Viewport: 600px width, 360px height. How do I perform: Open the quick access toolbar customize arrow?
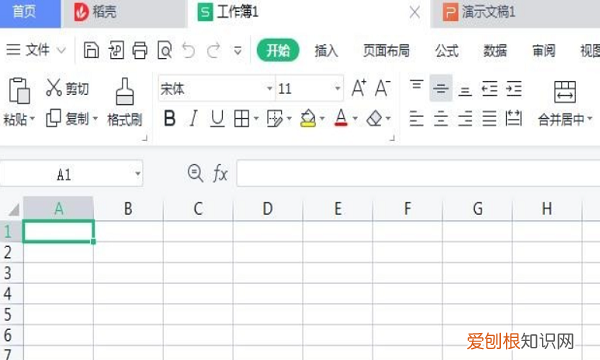[x=238, y=50]
